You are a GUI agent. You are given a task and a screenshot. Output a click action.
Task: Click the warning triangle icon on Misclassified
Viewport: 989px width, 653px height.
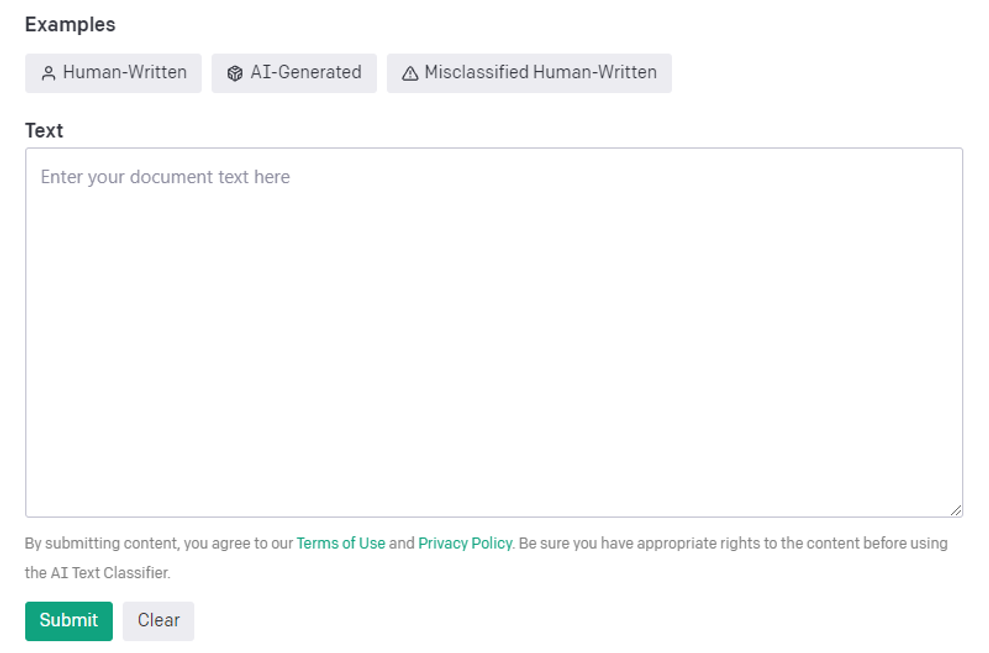click(x=409, y=73)
